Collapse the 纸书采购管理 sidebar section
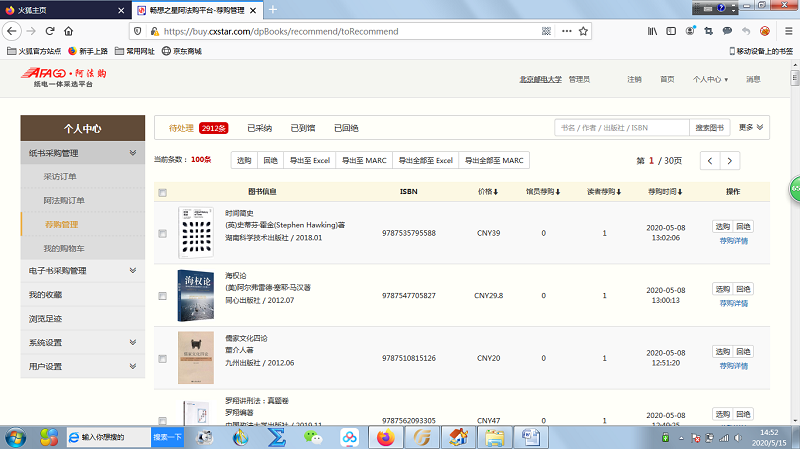 click(x=133, y=153)
